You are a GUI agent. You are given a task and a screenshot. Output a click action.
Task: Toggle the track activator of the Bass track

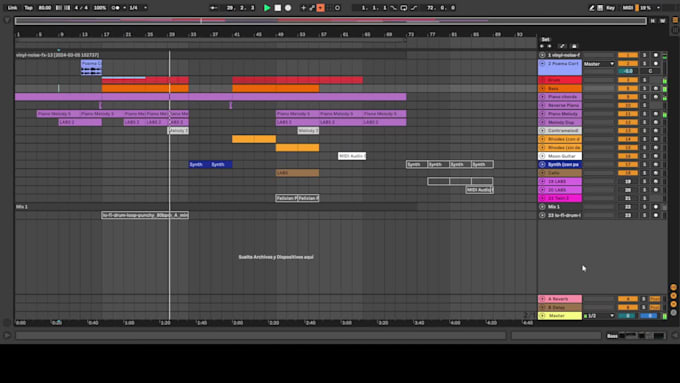coord(628,88)
